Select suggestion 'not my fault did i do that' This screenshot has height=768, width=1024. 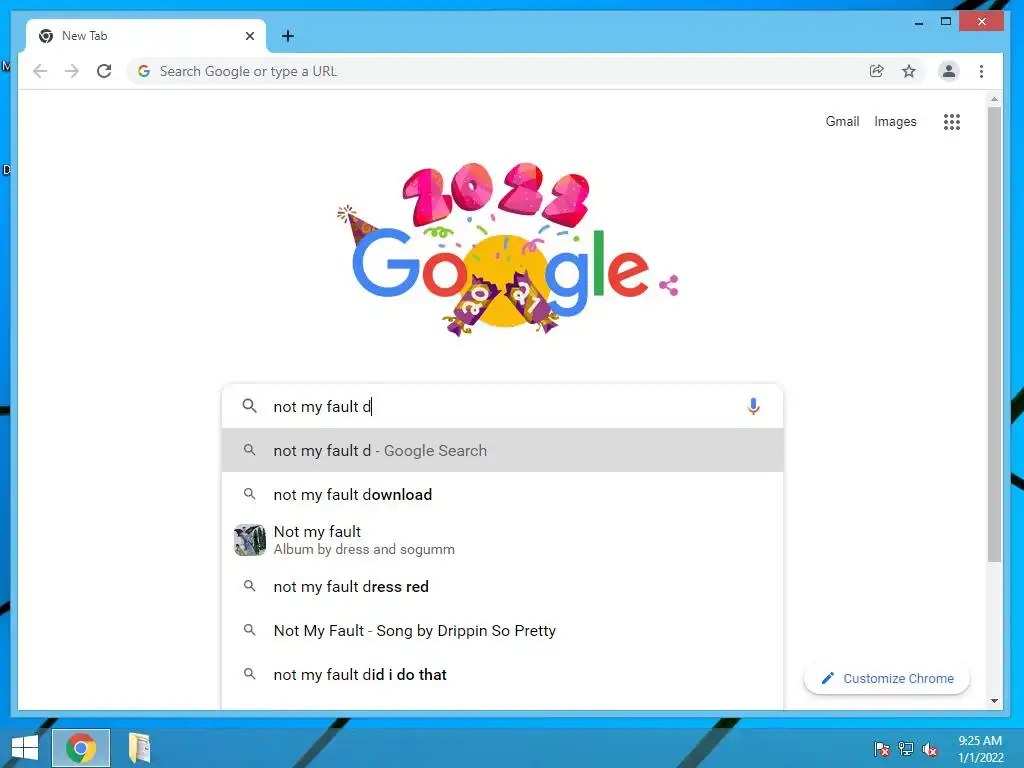click(502, 675)
